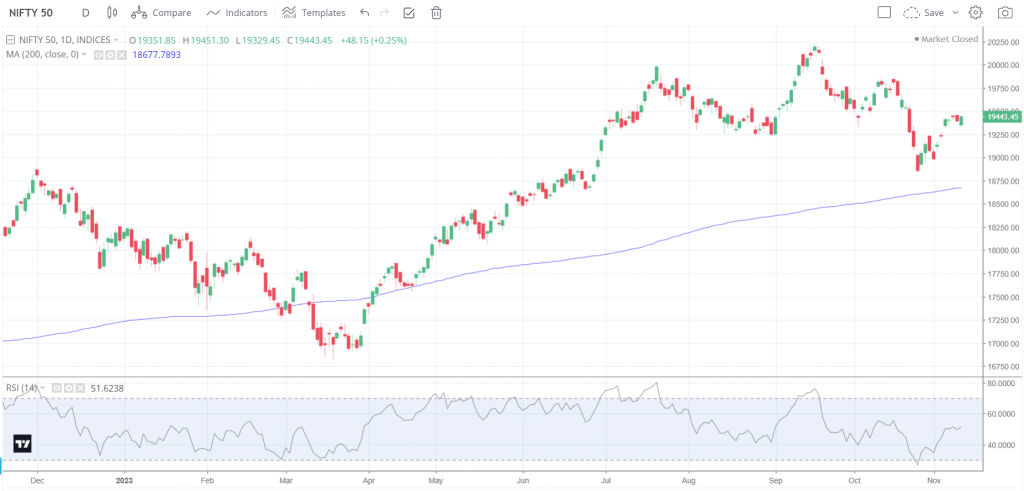The width and height of the screenshot is (1024, 491).
Task: Expand the Save options arrow
Action: coord(955,12)
